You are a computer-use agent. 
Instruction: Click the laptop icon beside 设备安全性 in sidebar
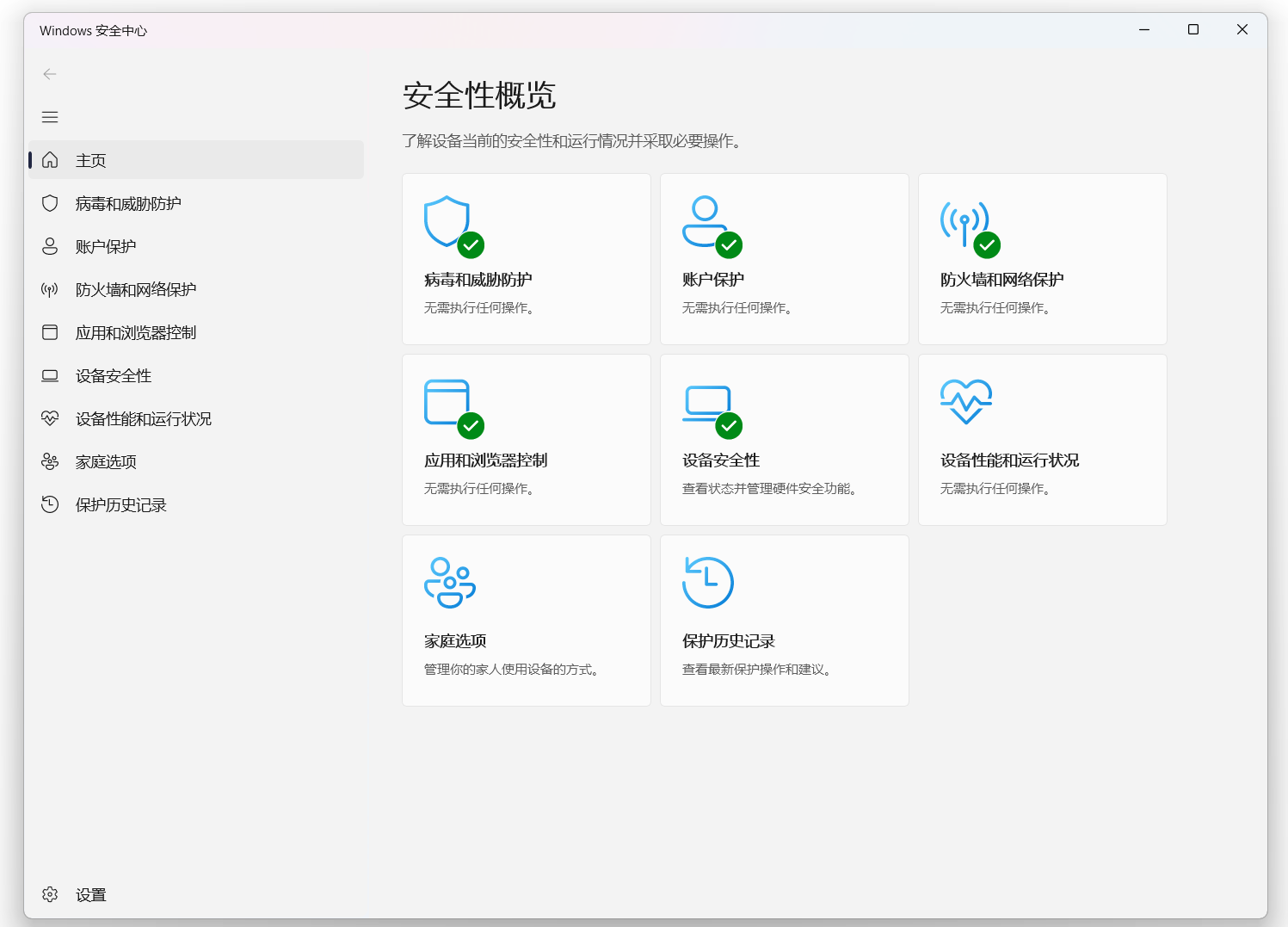point(50,375)
